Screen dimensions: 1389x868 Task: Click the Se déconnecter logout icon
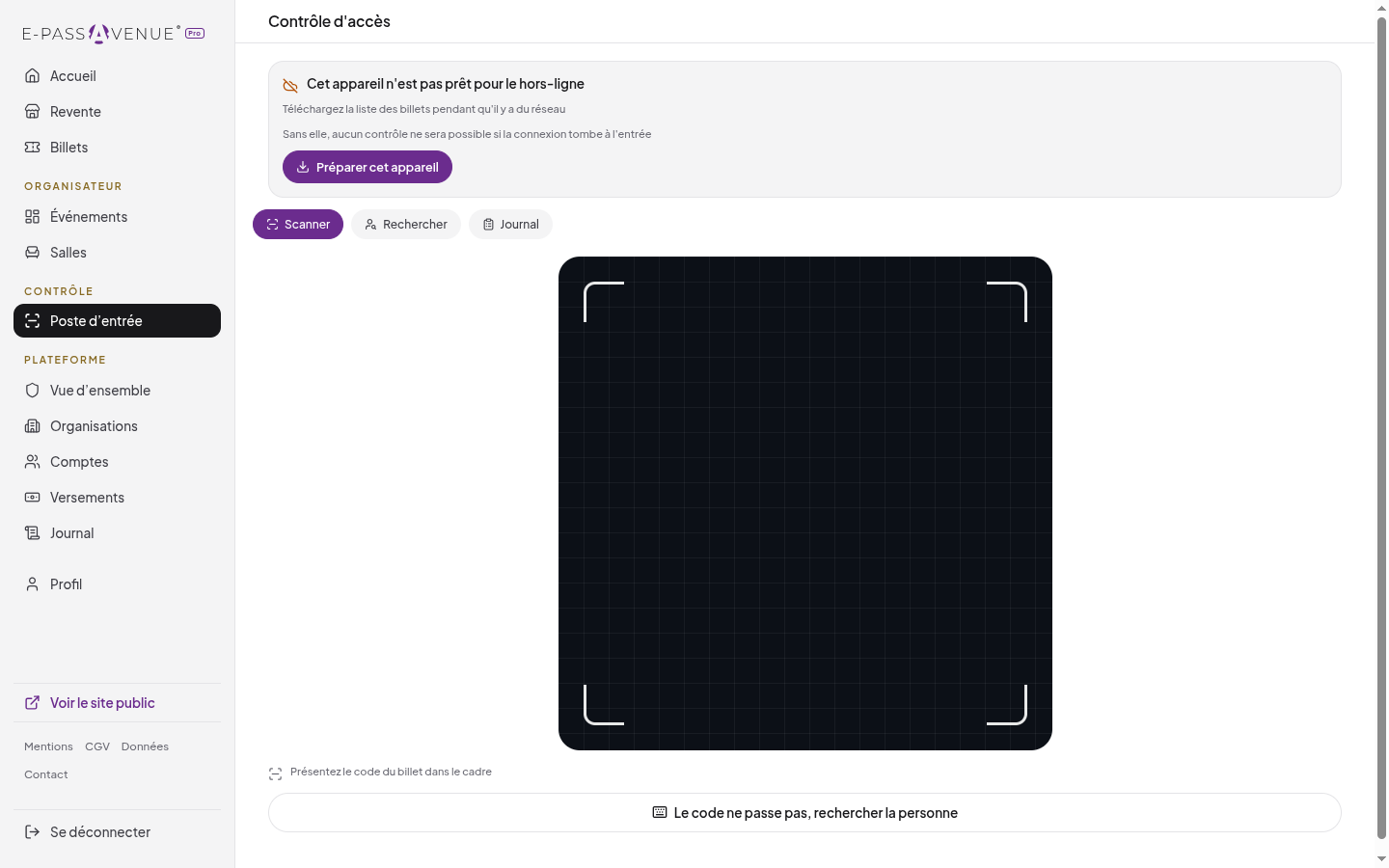pos(33,832)
